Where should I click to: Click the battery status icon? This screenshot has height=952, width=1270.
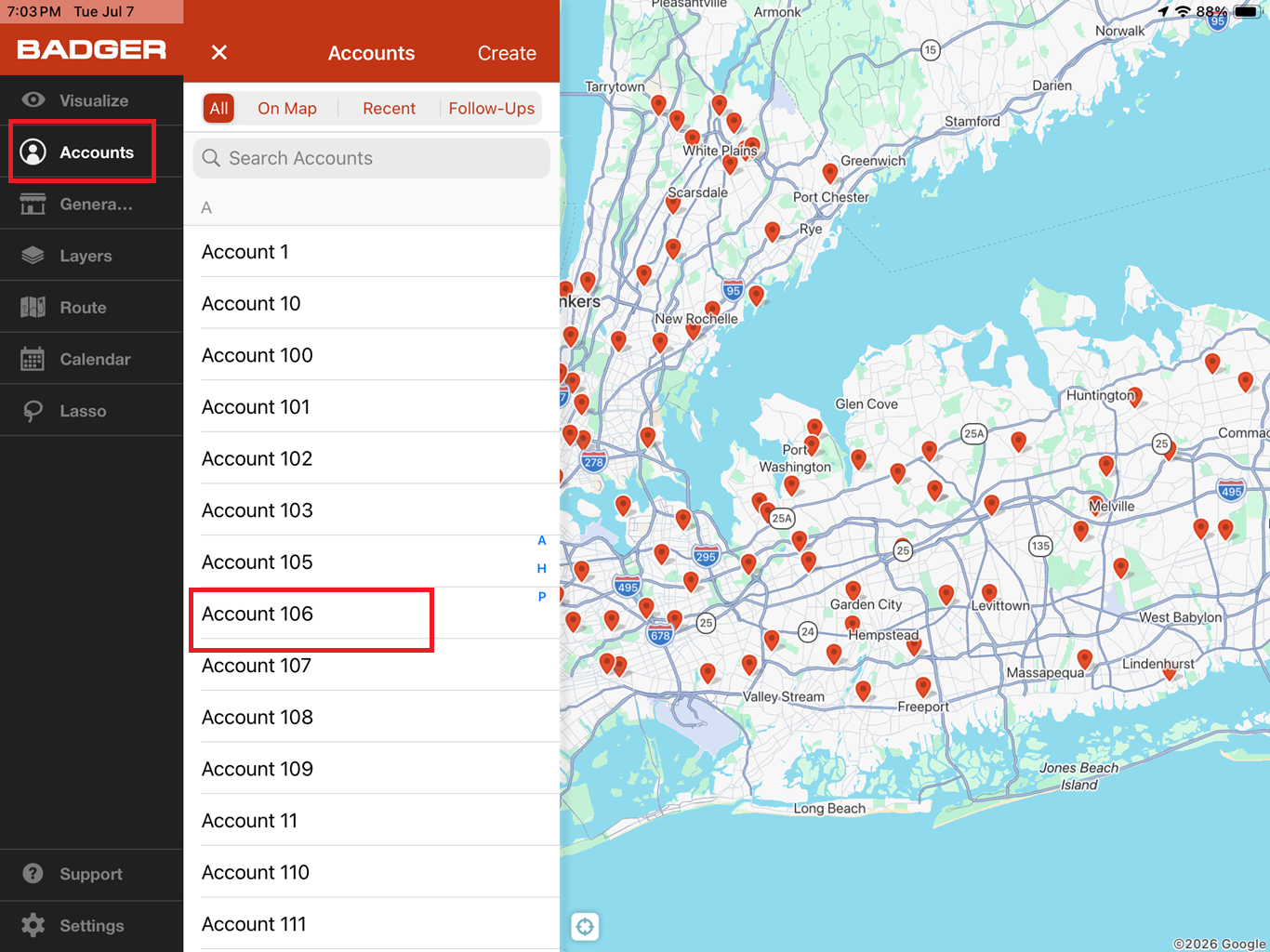click(x=1246, y=11)
